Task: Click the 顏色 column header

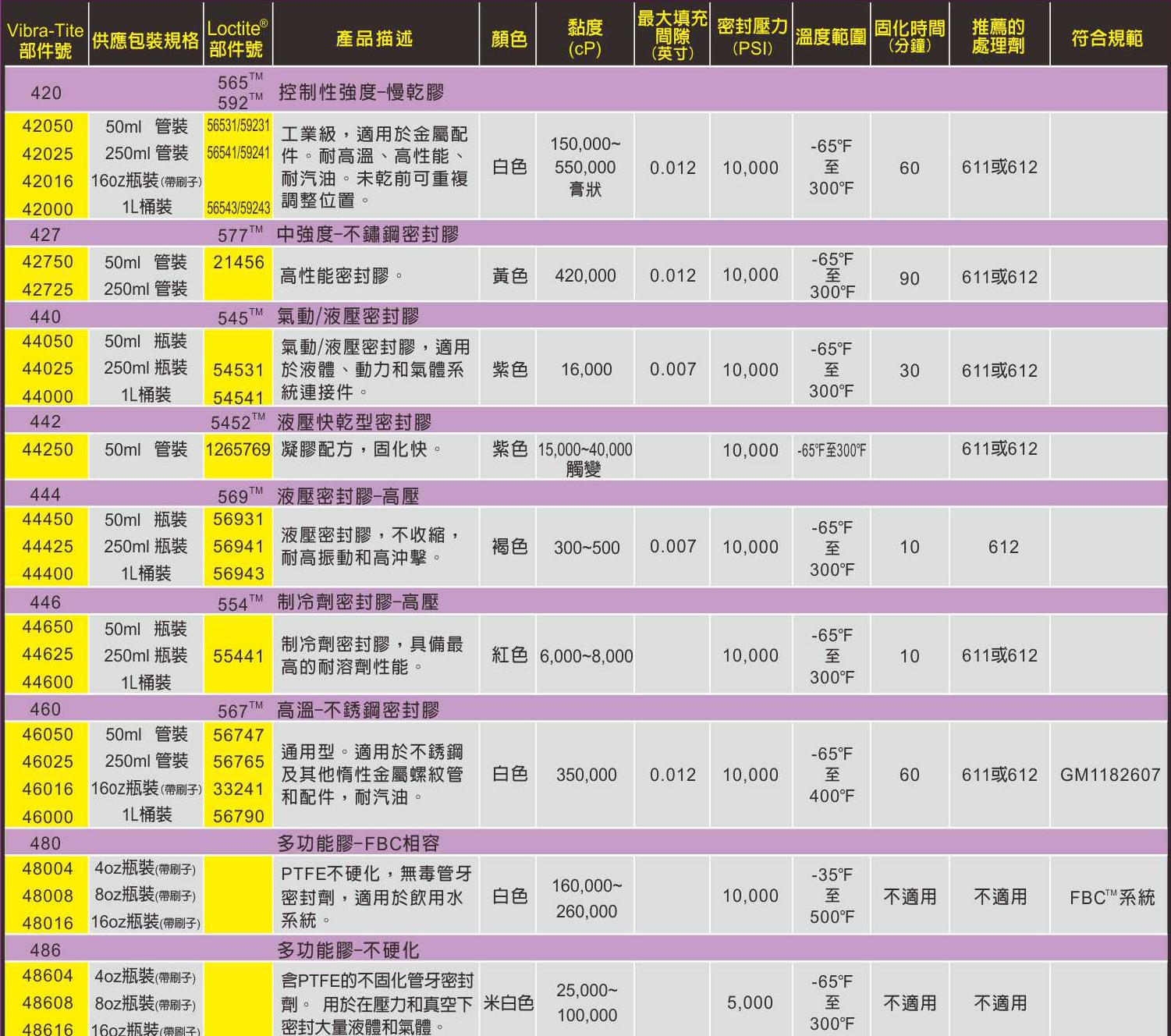Action: pyautogui.click(x=509, y=39)
